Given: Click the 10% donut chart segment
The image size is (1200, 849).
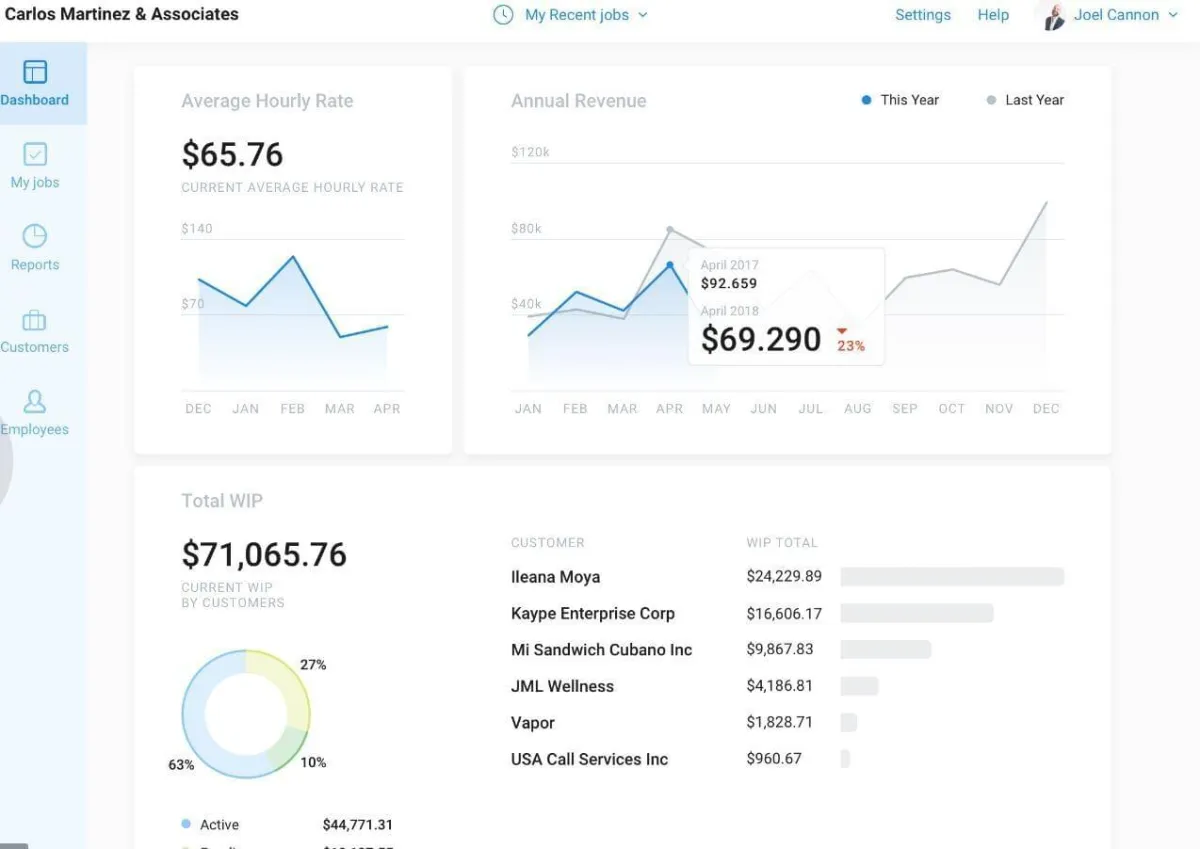Looking at the screenshot, I should point(290,748).
